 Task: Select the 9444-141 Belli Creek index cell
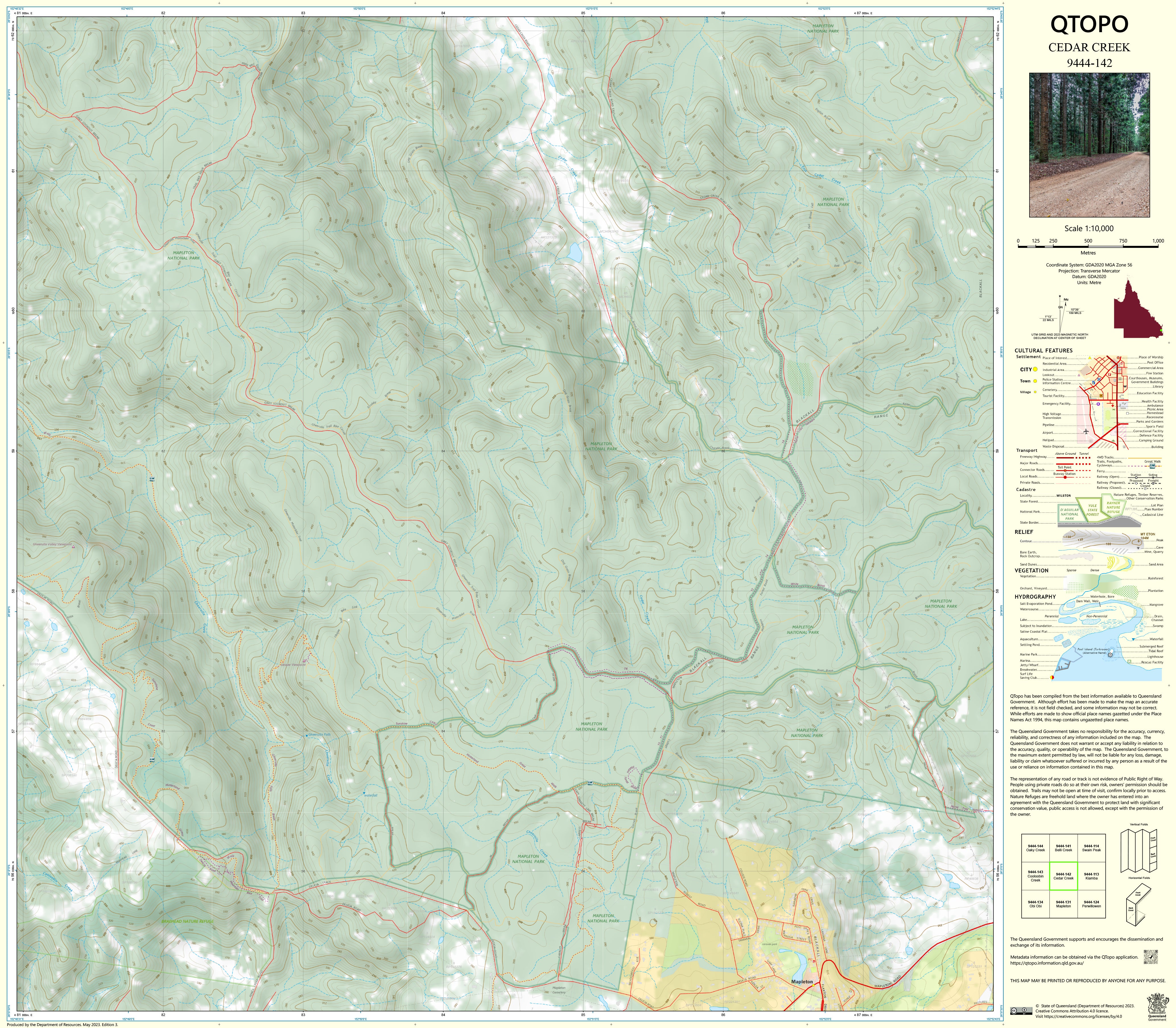[x=1063, y=848]
